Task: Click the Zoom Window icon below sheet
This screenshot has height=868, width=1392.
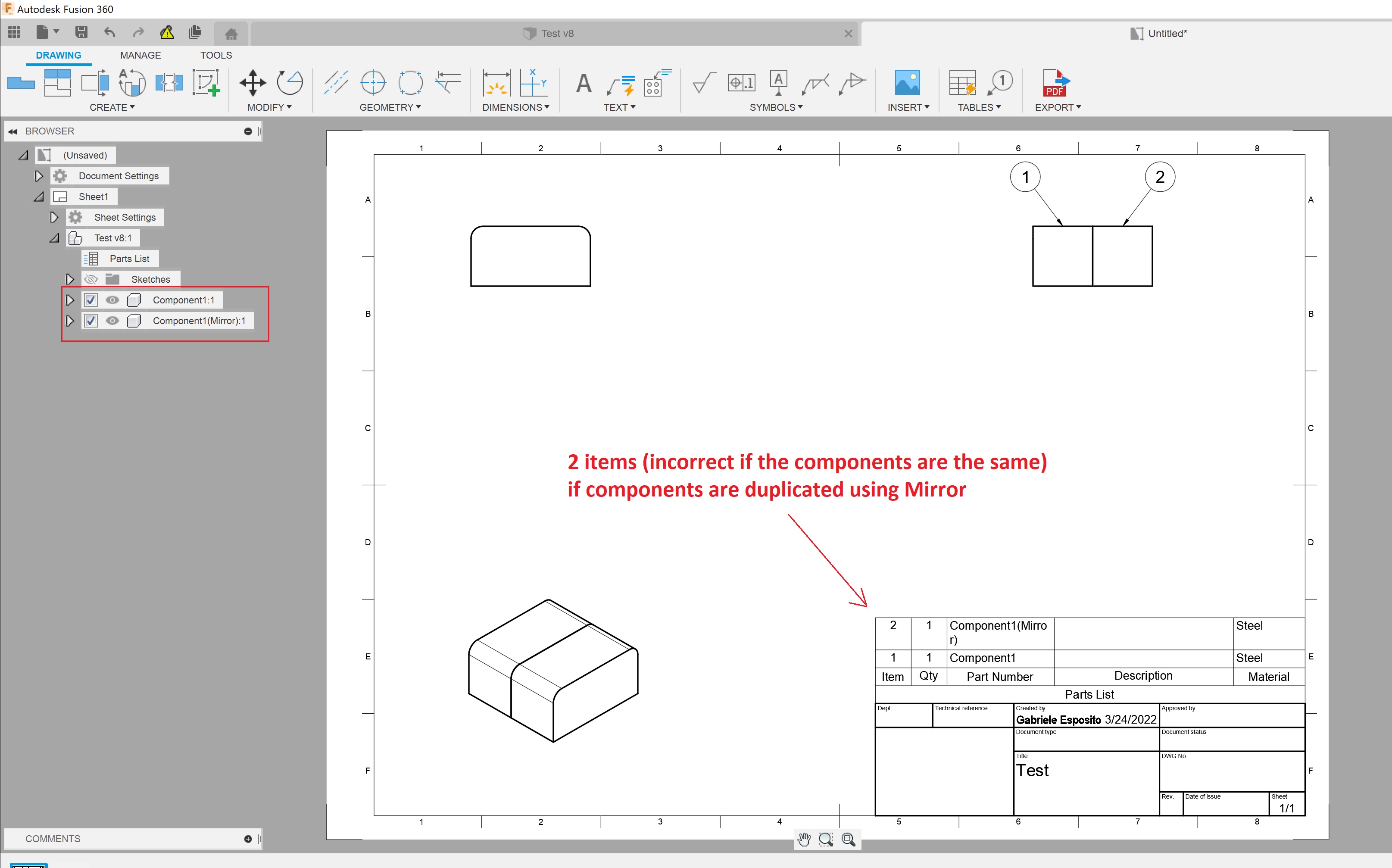Action: click(825, 839)
